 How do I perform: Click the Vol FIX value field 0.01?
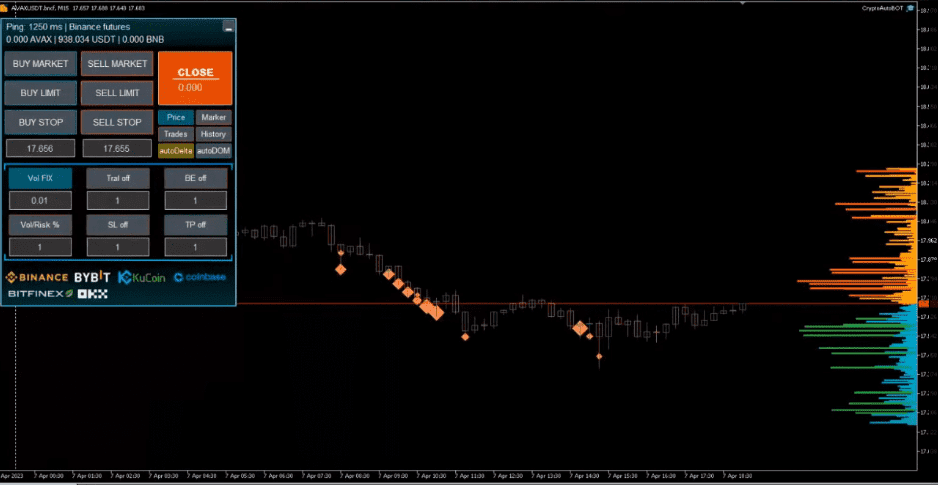[x=40, y=201]
